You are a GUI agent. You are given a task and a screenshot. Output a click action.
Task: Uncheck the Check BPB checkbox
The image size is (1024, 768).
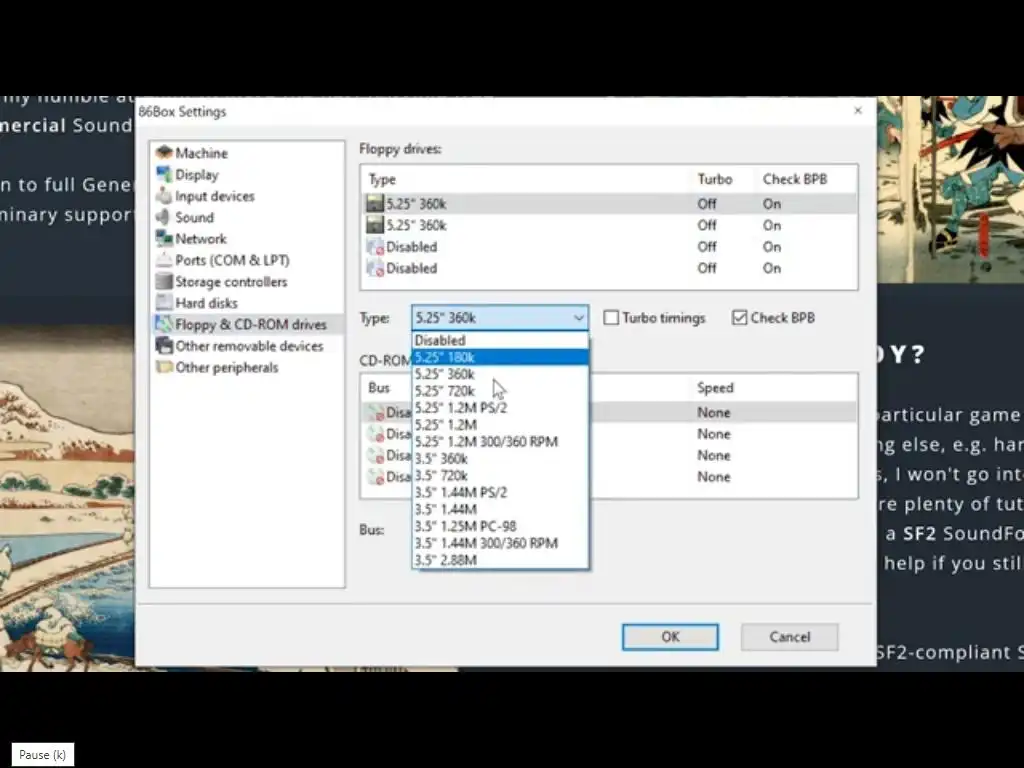[x=739, y=318]
